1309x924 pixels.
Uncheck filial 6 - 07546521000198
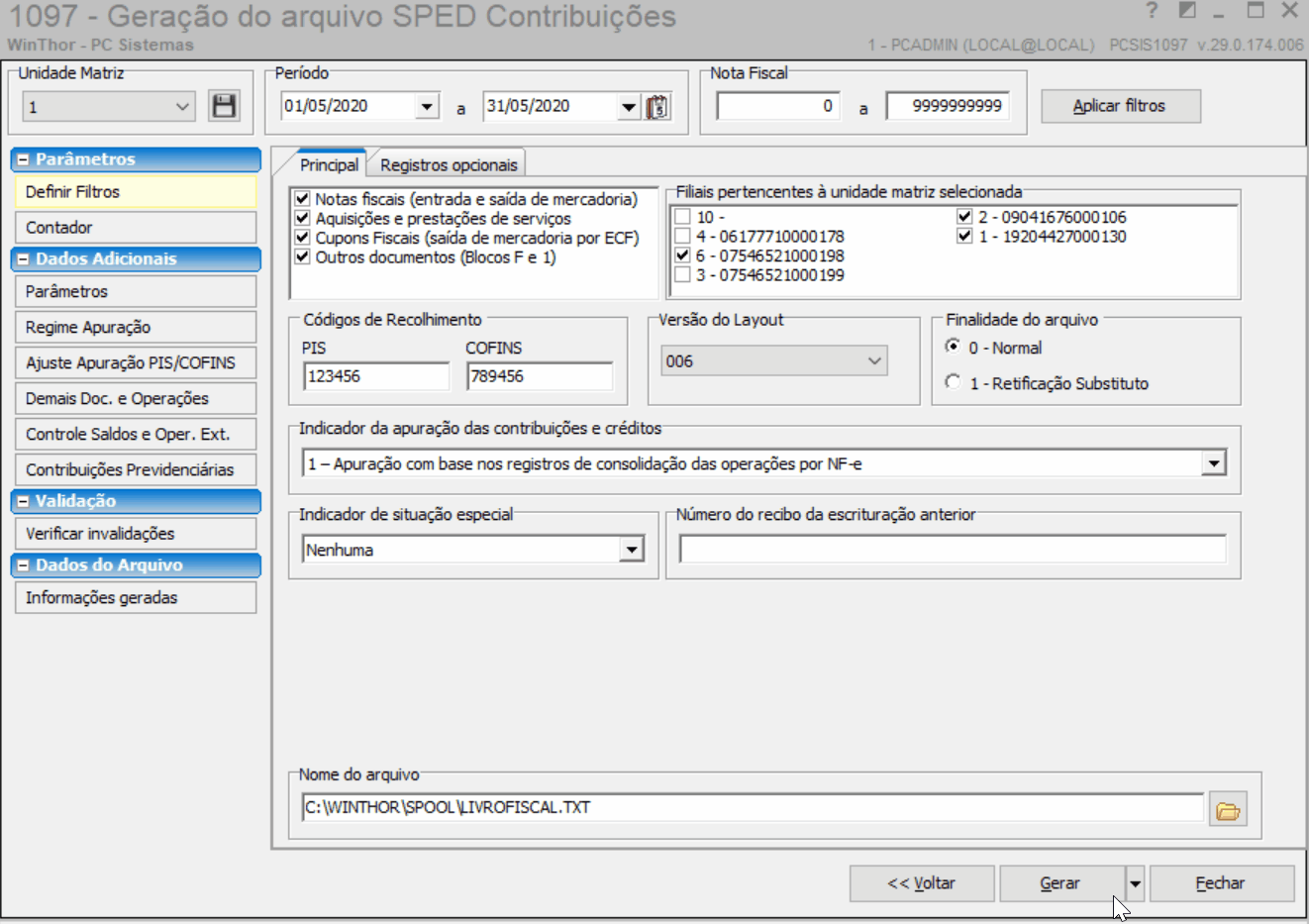point(682,256)
